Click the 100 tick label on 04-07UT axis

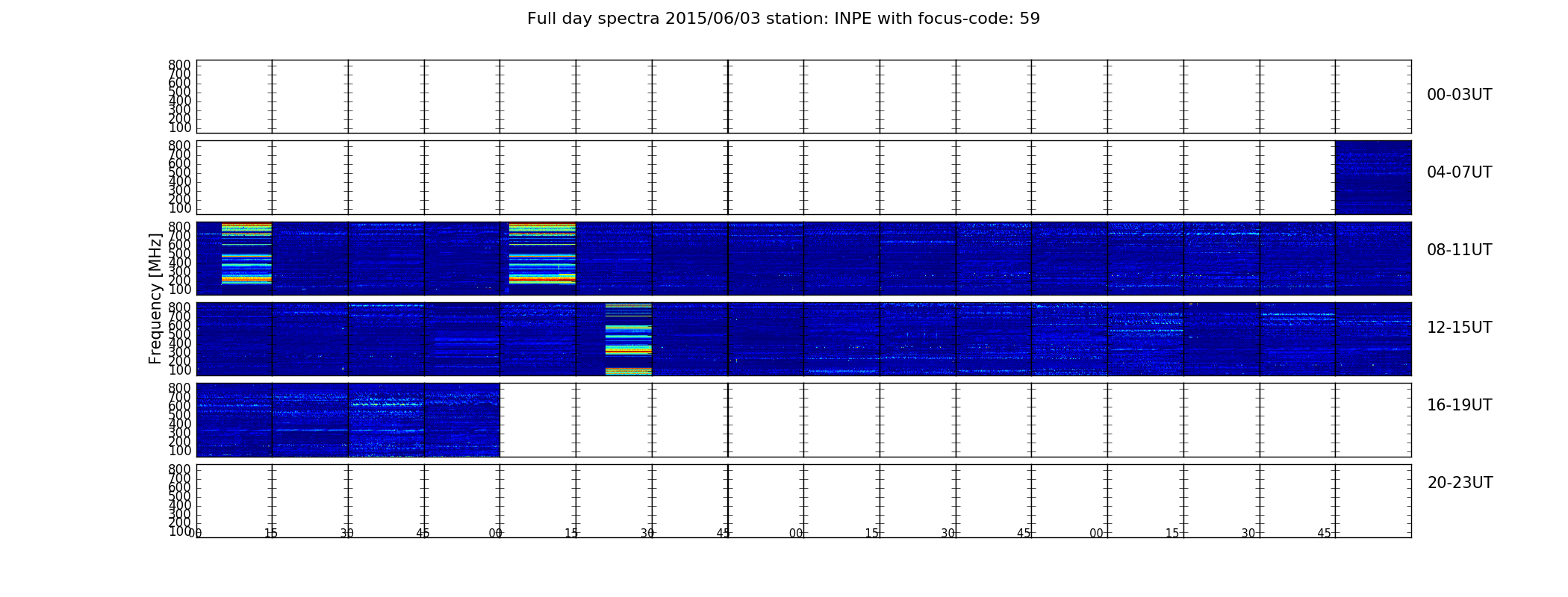(x=179, y=208)
